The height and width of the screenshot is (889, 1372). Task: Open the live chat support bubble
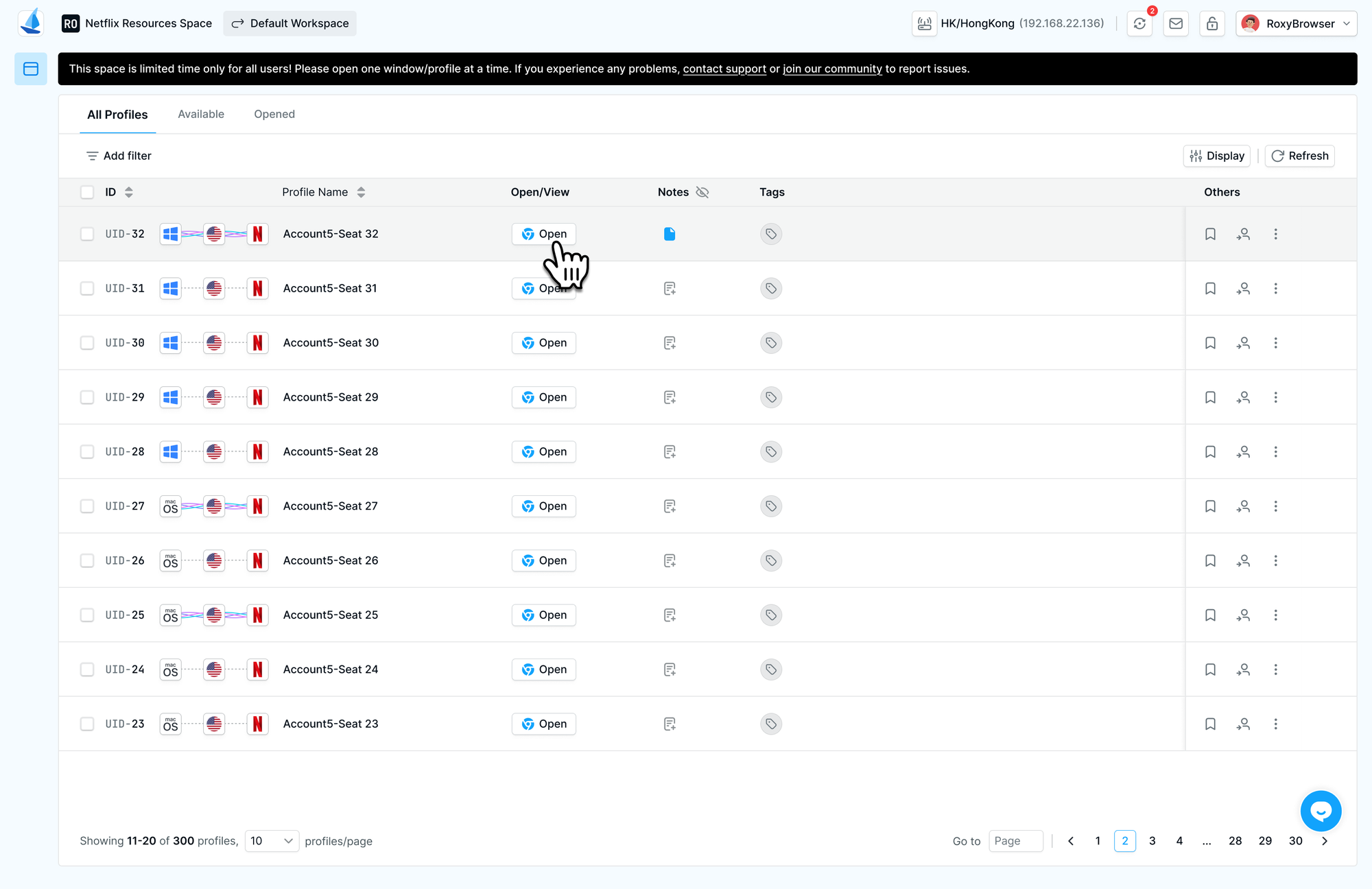click(x=1321, y=811)
